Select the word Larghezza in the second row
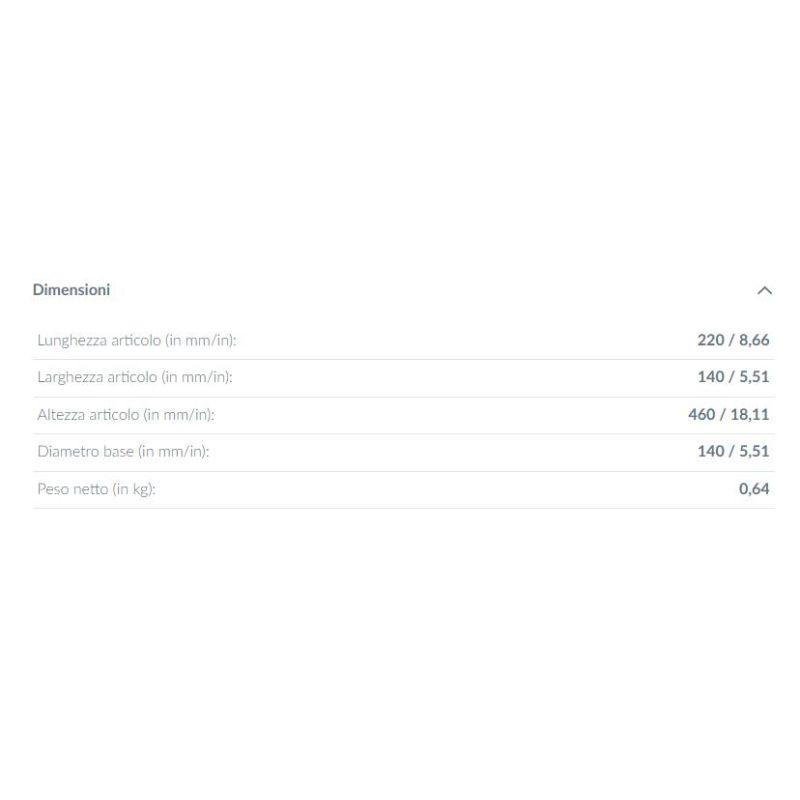Viewport: 800px width, 800px height. coord(69,377)
